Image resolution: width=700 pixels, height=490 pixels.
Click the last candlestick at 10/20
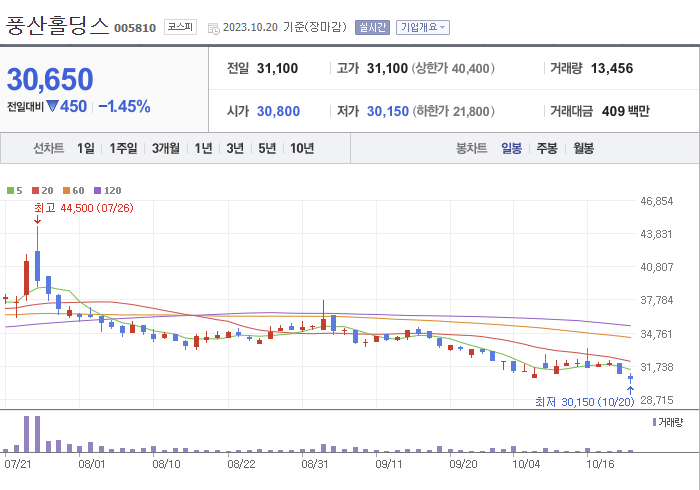630,378
